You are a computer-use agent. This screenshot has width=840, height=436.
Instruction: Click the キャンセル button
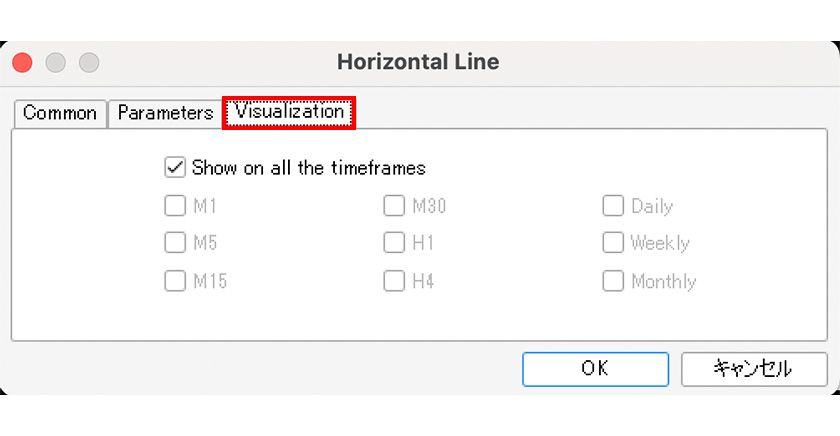coord(754,369)
